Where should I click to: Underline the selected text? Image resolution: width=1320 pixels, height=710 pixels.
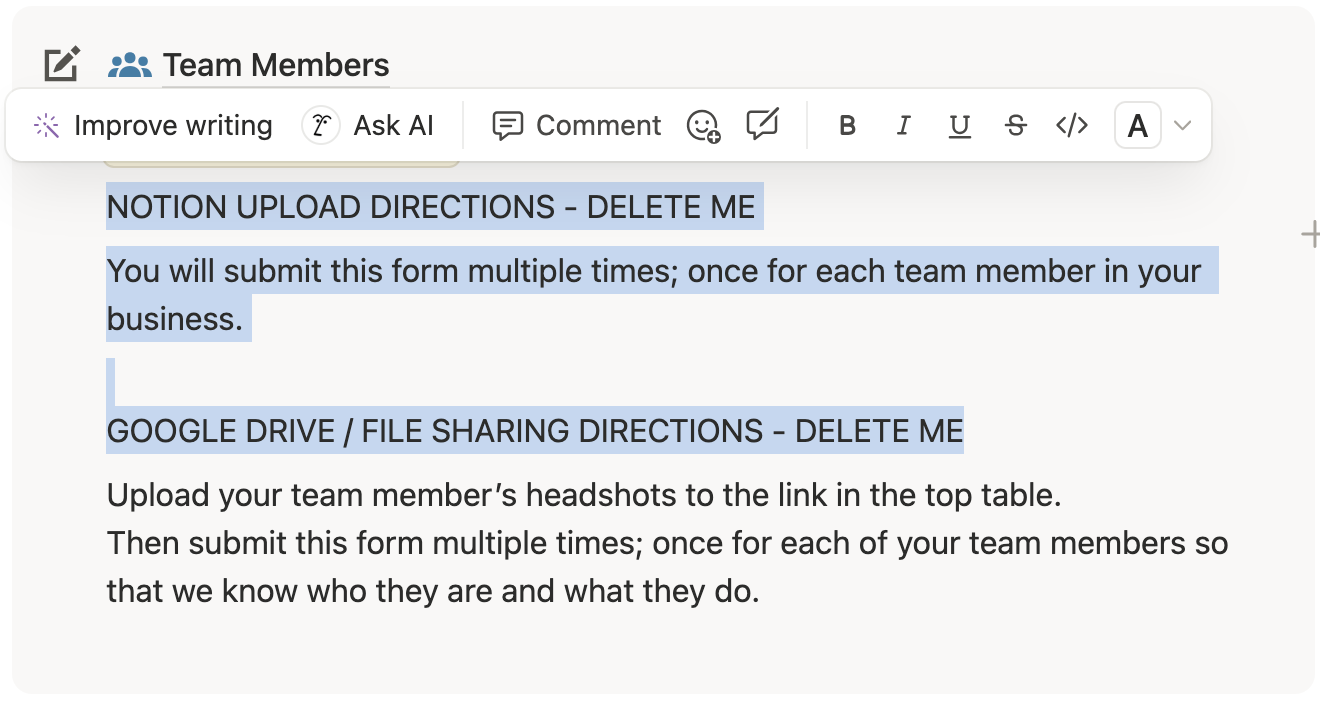pos(960,126)
